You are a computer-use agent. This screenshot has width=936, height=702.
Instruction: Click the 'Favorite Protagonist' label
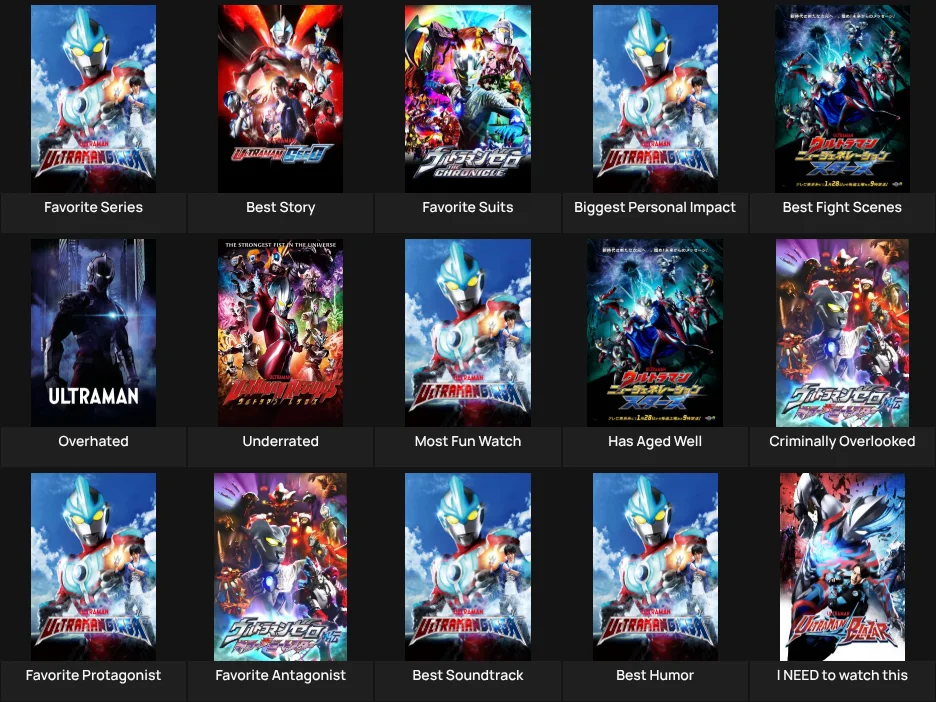click(x=93, y=675)
